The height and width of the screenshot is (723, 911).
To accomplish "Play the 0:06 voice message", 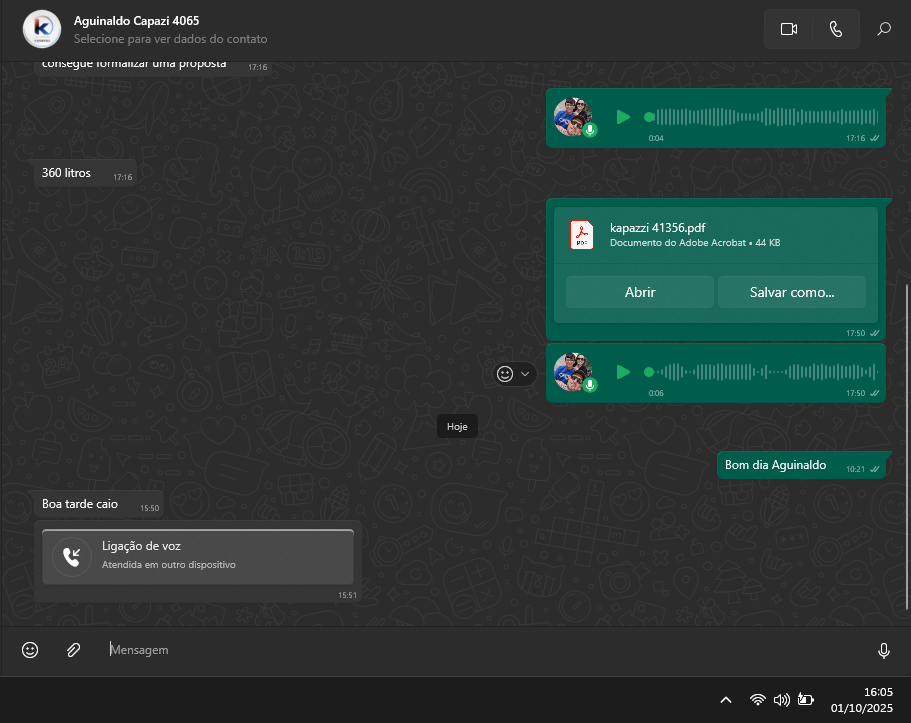I will click(623, 372).
